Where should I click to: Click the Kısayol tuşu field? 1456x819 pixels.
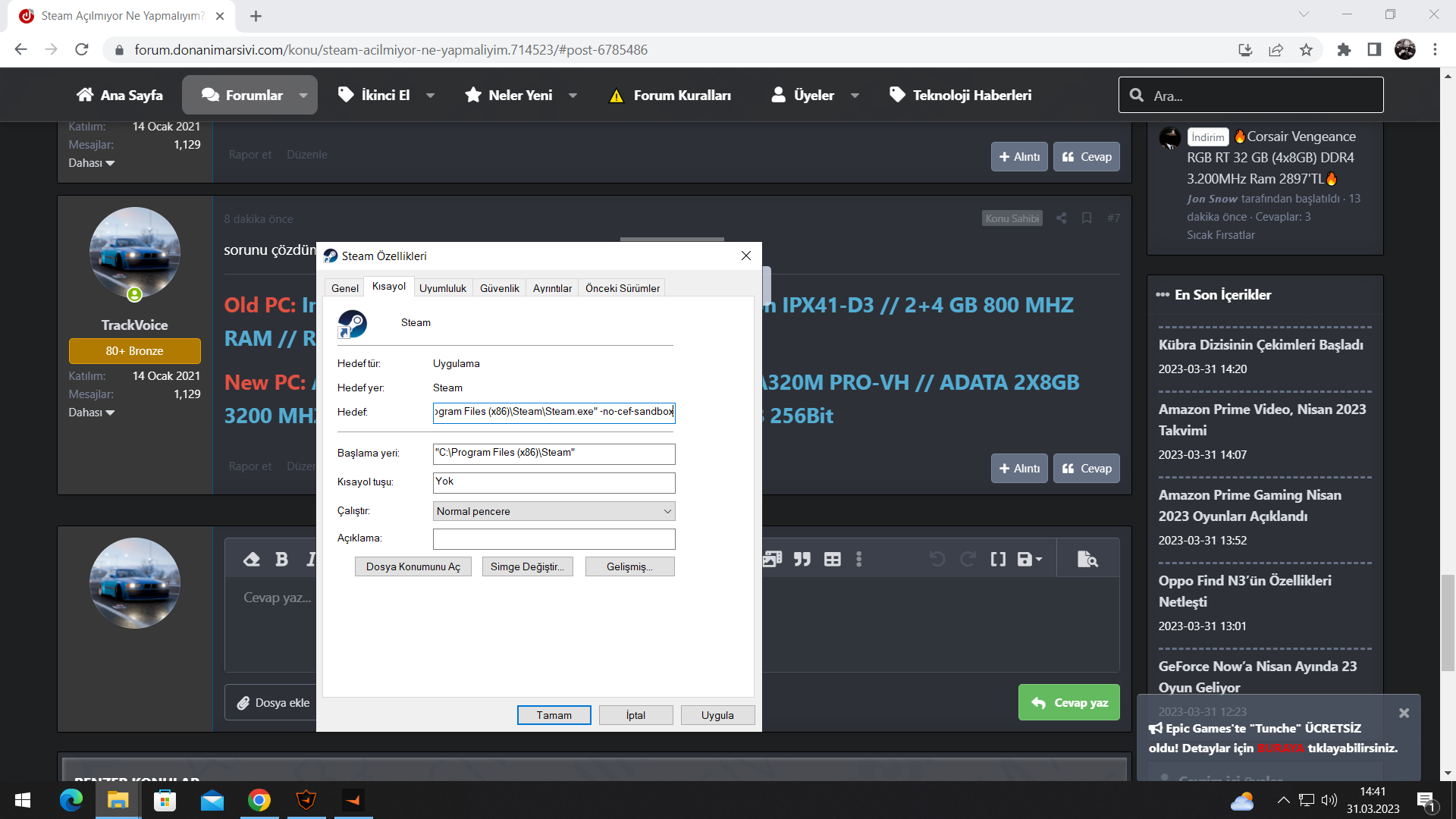(x=554, y=482)
